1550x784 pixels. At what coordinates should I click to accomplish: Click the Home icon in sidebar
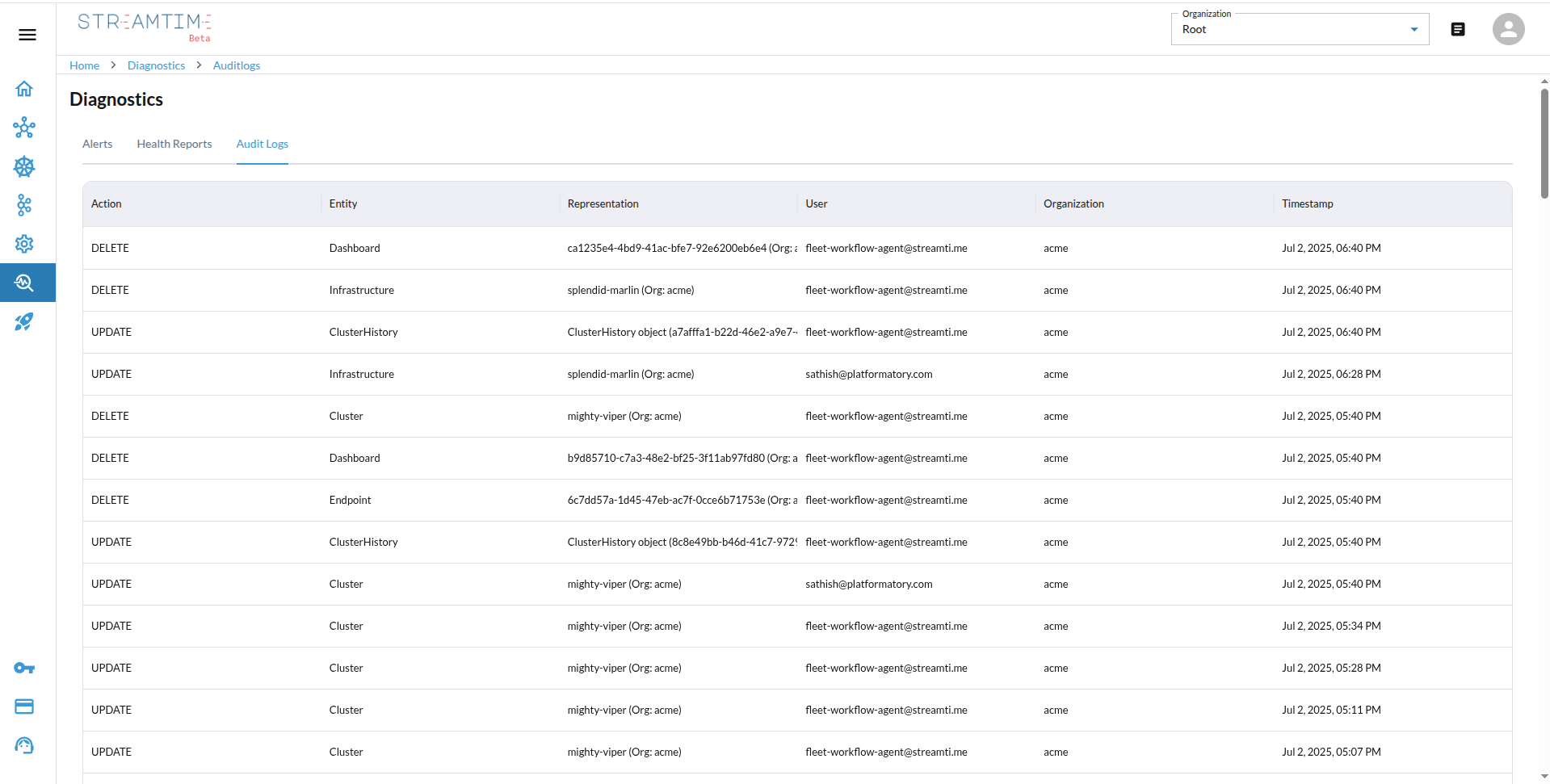[x=24, y=89]
